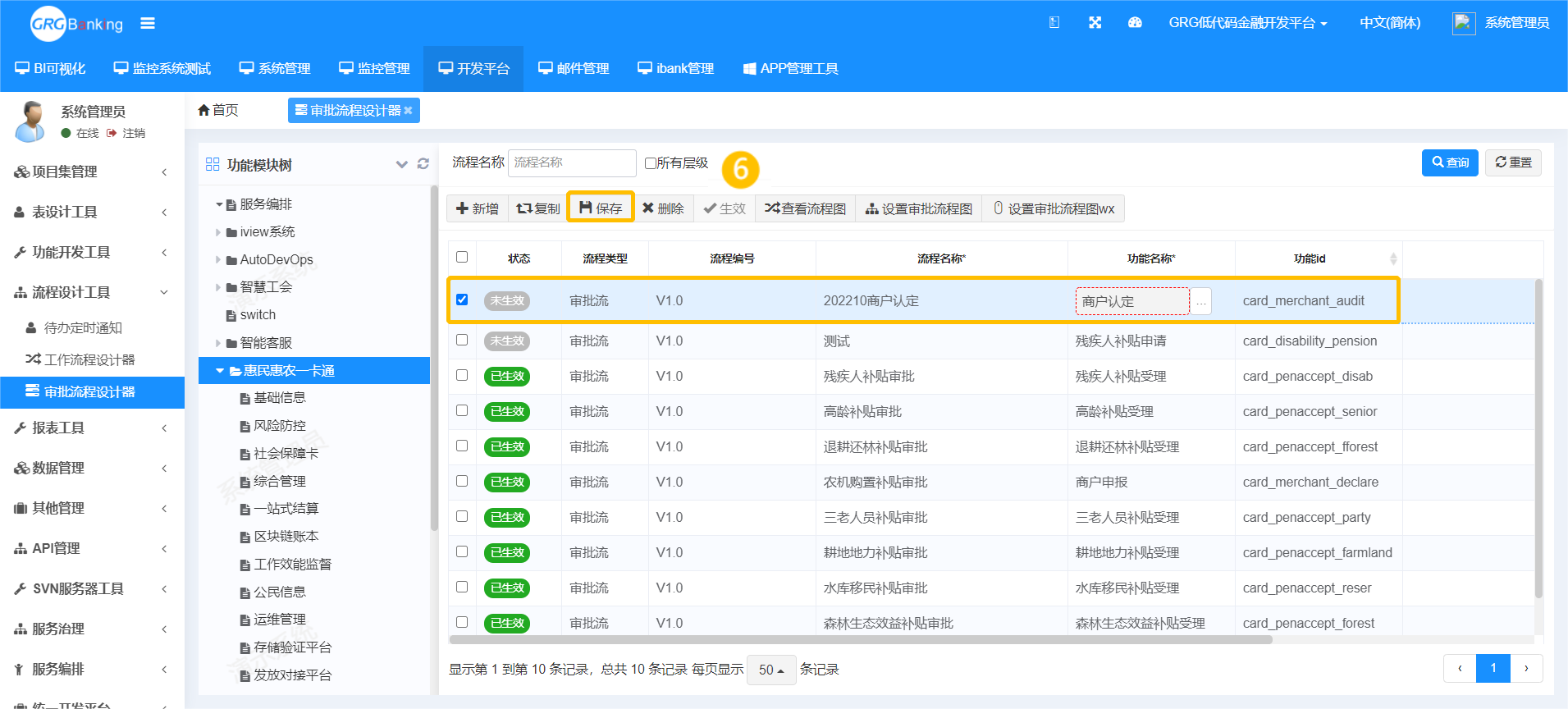Open the APP管理工具 top menu

pyautogui.click(x=791, y=69)
